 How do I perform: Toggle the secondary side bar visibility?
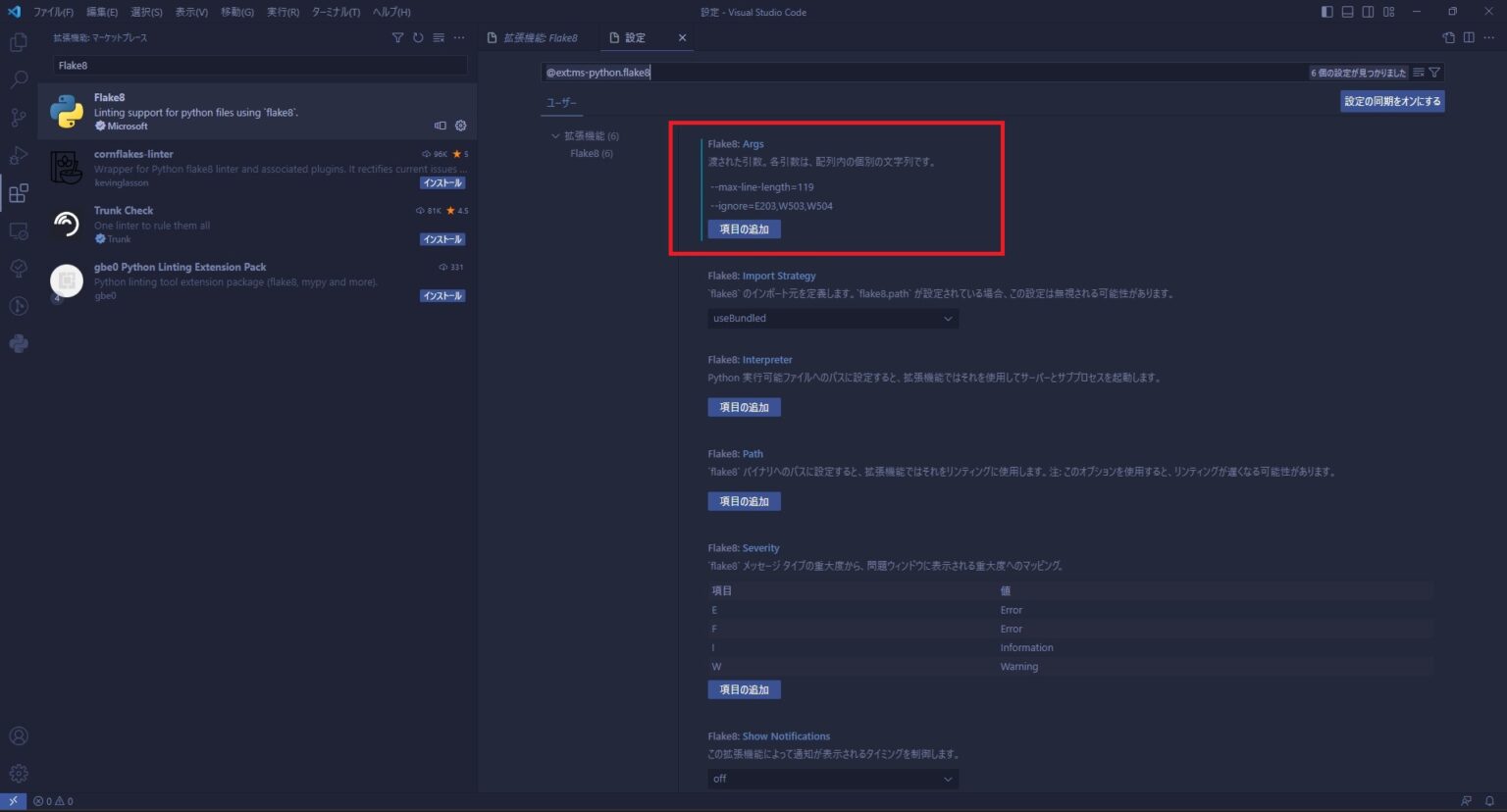[x=1367, y=11]
